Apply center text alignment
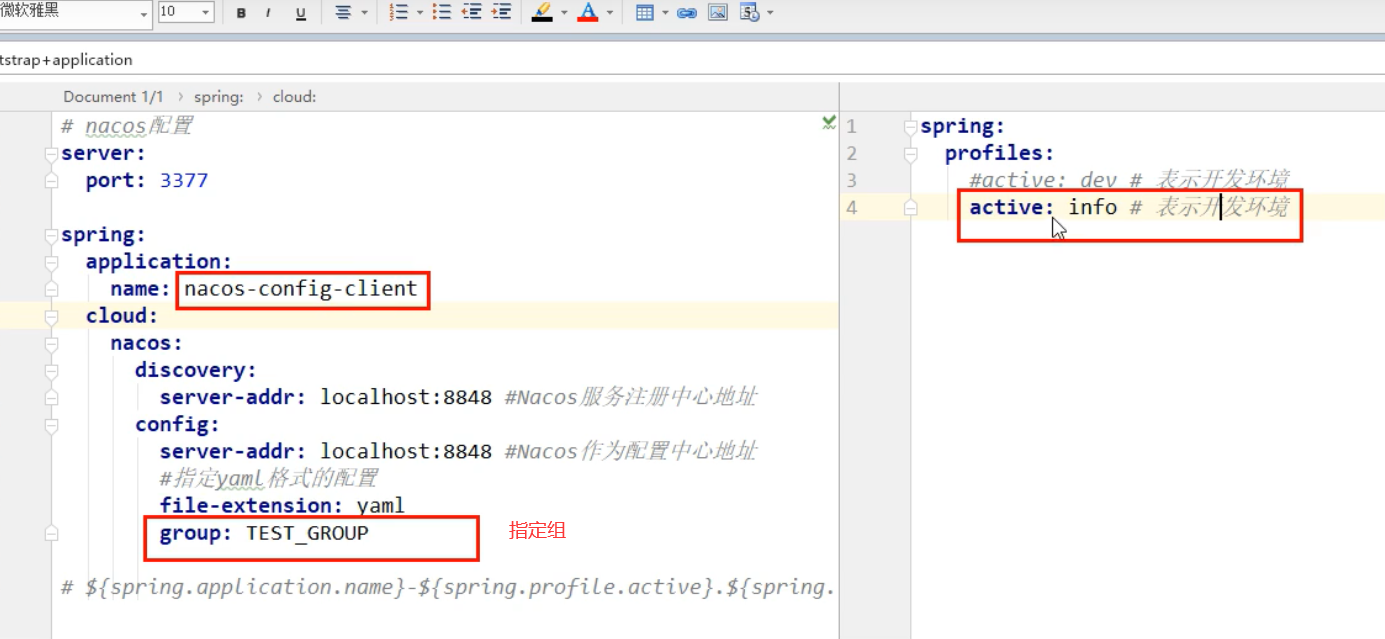The height and width of the screenshot is (639, 1385). pos(343,13)
